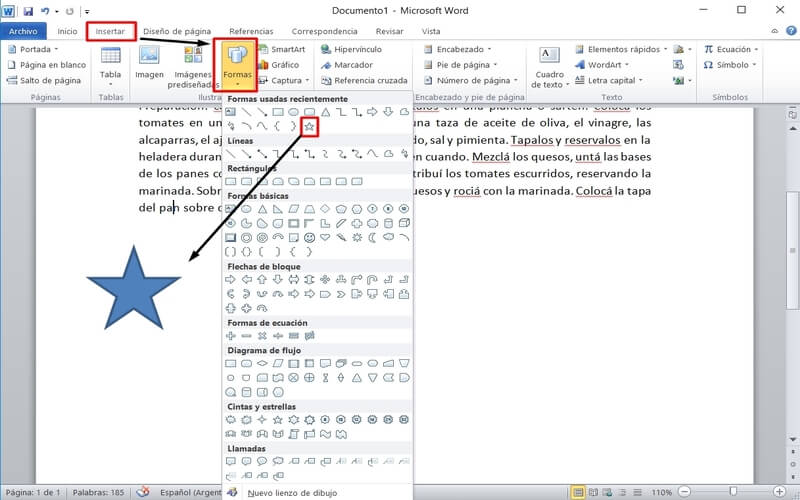Viewport: 800px width, 500px height.
Task: Click the 110% zoom level
Action: [x=661, y=493]
